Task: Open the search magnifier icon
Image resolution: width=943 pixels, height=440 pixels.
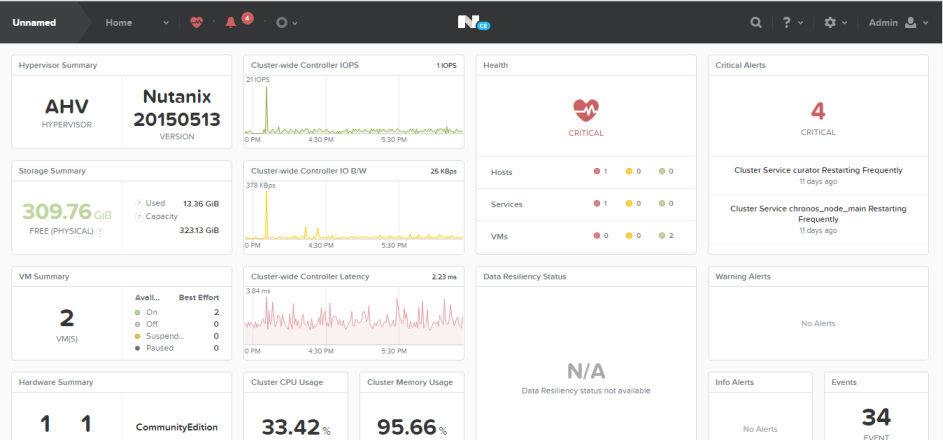Action: pyautogui.click(x=756, y=22)
